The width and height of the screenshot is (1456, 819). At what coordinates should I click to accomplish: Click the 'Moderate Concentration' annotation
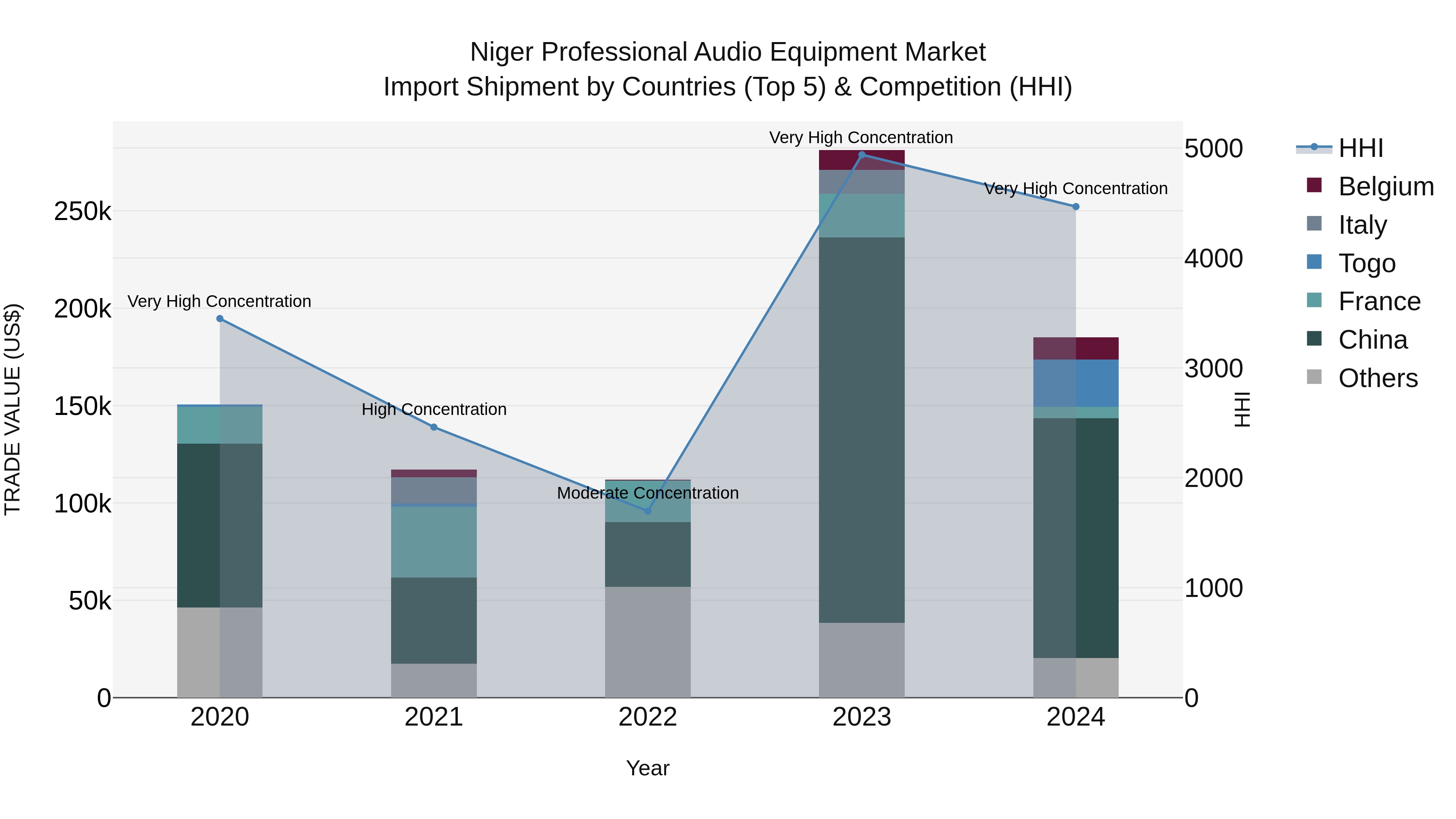648,493
